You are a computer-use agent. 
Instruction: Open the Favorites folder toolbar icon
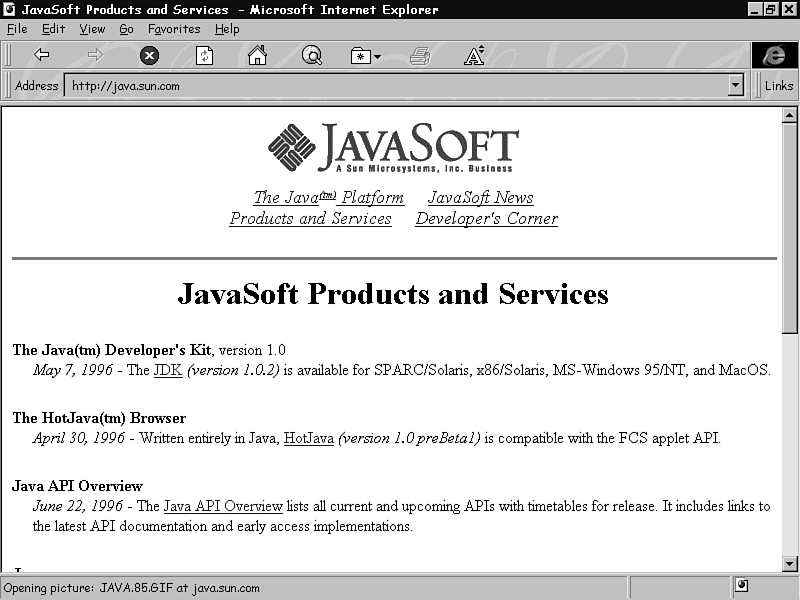(361, 55)
